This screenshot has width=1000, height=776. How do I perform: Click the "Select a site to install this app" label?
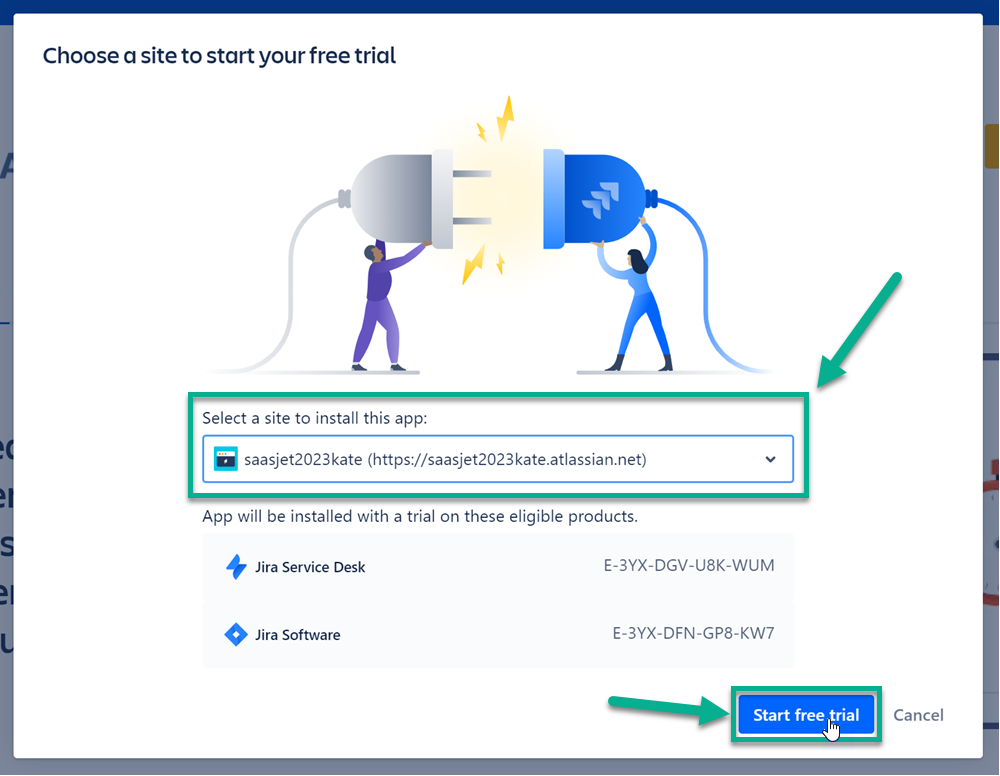tap(314, 418)
